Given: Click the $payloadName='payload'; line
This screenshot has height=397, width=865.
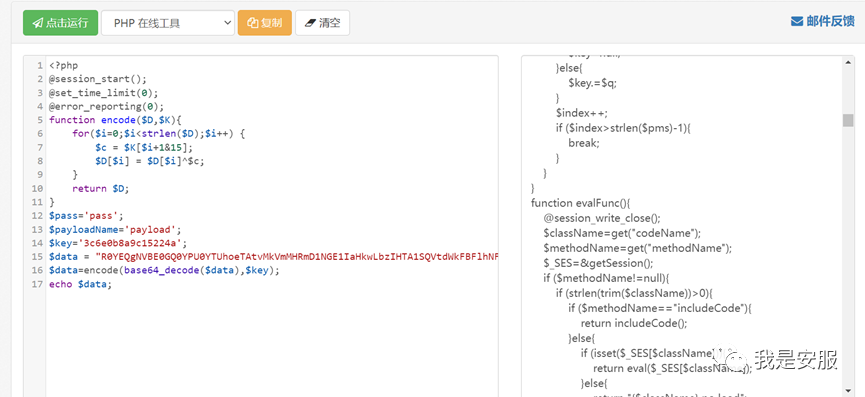Looking at the screenshot, I should click(x=115, y=229).
